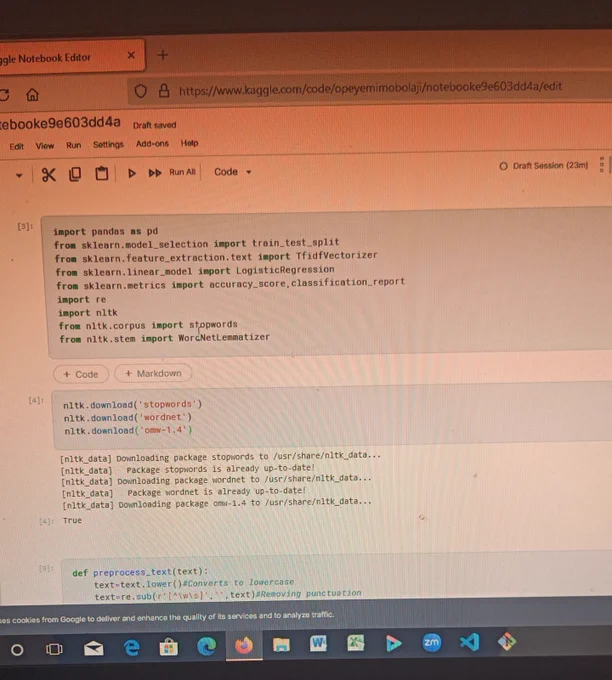The height and width of the screenshot is (680, 612).
Task: Open File Explorer from the taskbar
Action: coord(281,645)
